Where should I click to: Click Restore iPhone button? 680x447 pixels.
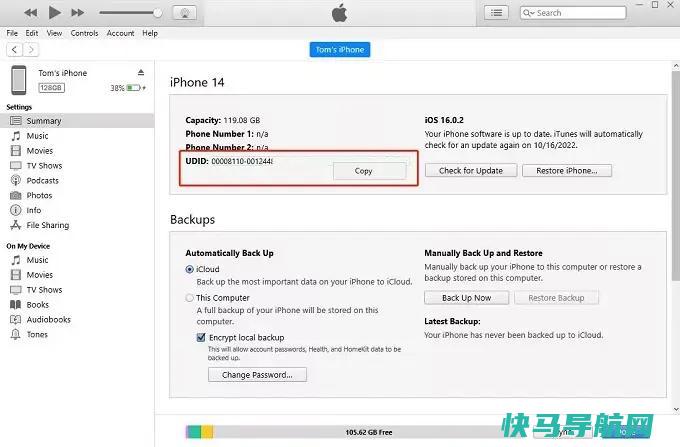coord(567,170)
